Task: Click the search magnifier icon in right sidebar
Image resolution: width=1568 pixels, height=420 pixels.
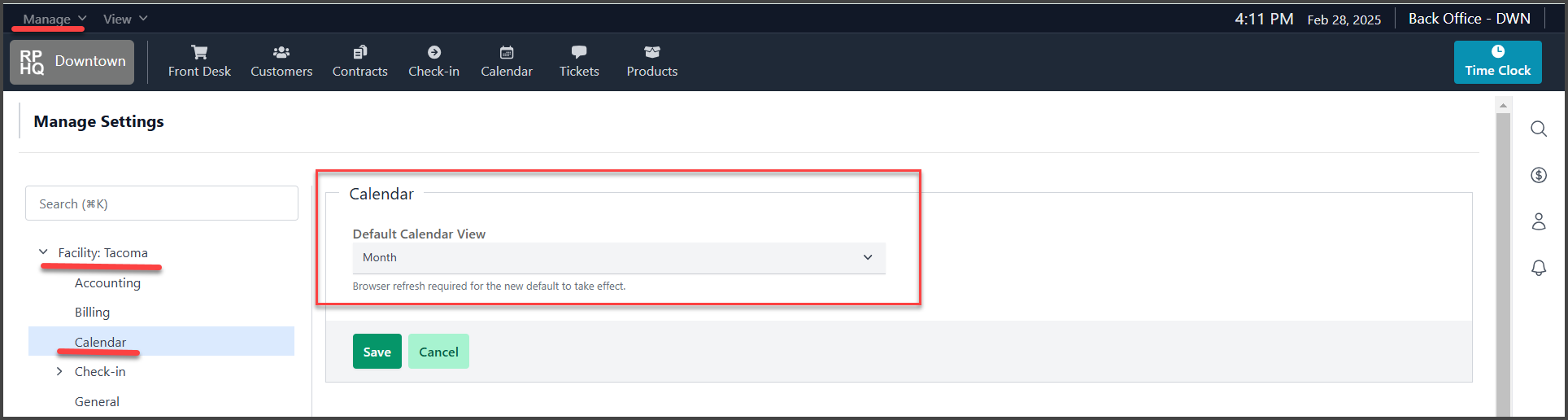Action: click(x=1538, y=129)
